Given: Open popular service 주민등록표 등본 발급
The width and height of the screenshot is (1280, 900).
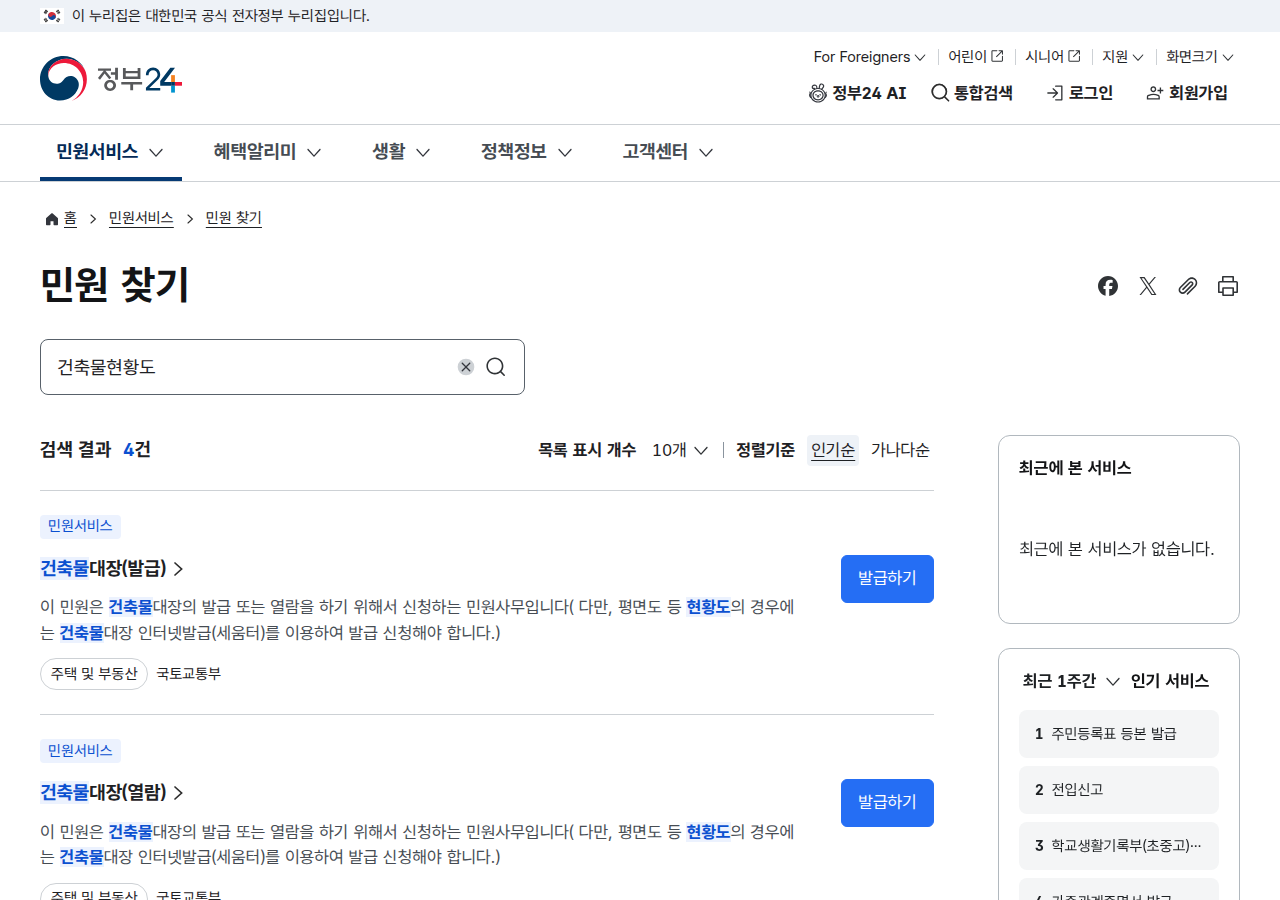Looking at the screenshot, I should (1119, 734).
